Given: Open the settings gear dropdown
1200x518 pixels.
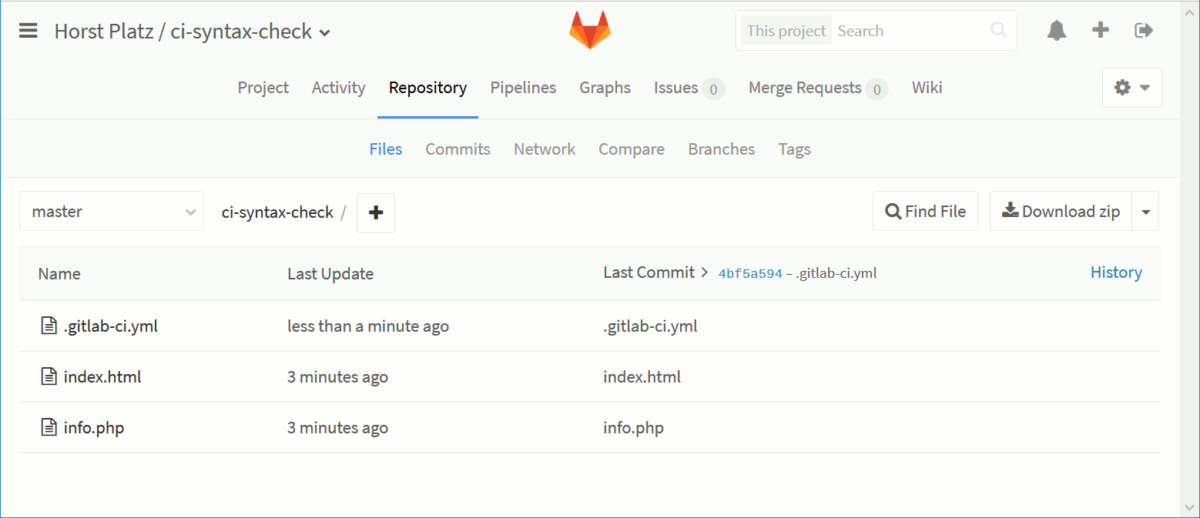Looking at the screenshot, I should click(1132, 88).
